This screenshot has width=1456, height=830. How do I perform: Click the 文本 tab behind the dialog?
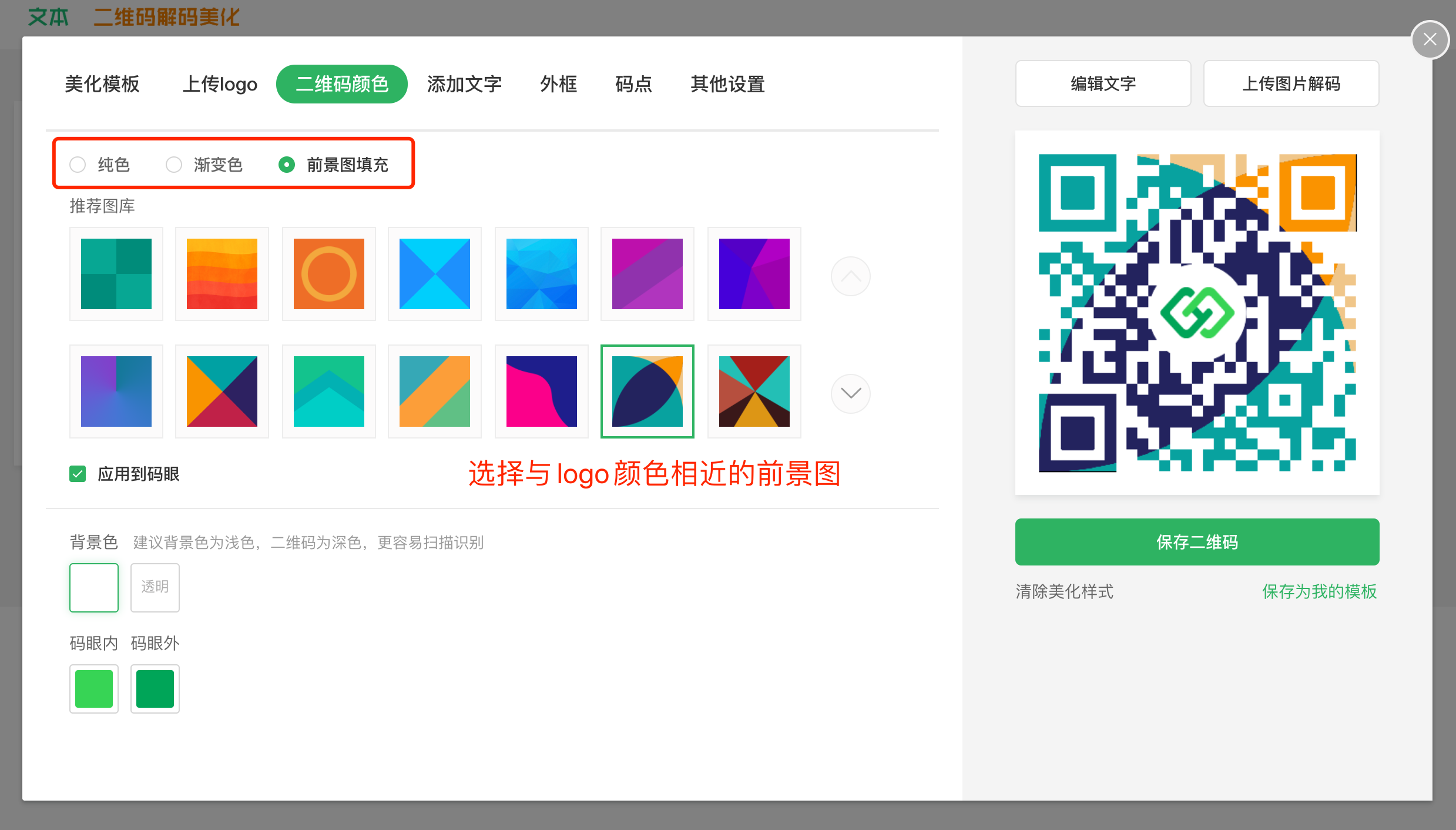pyautogui.click(x=48, y=16)
